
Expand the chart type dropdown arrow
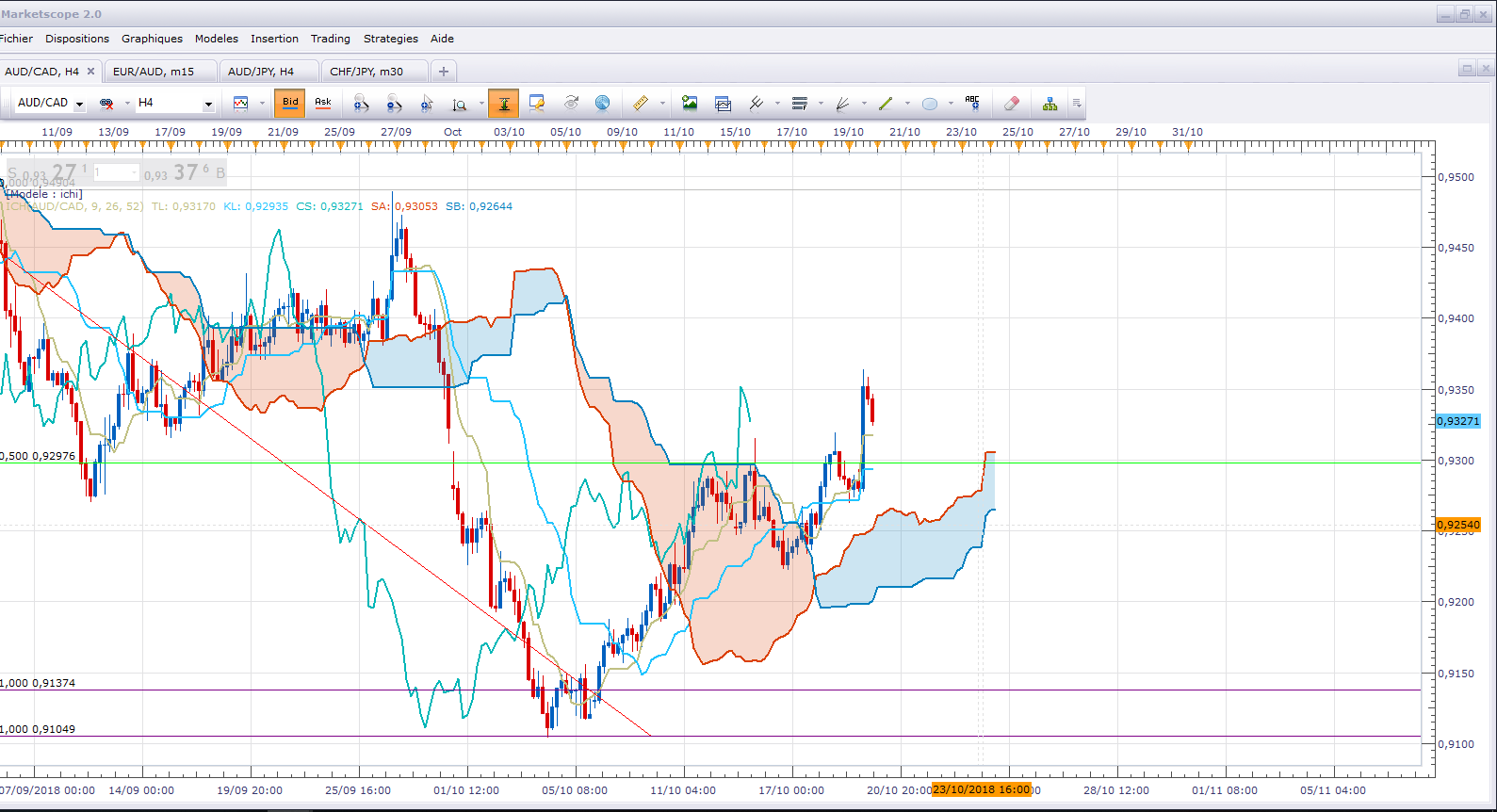[x=262, y=104]
